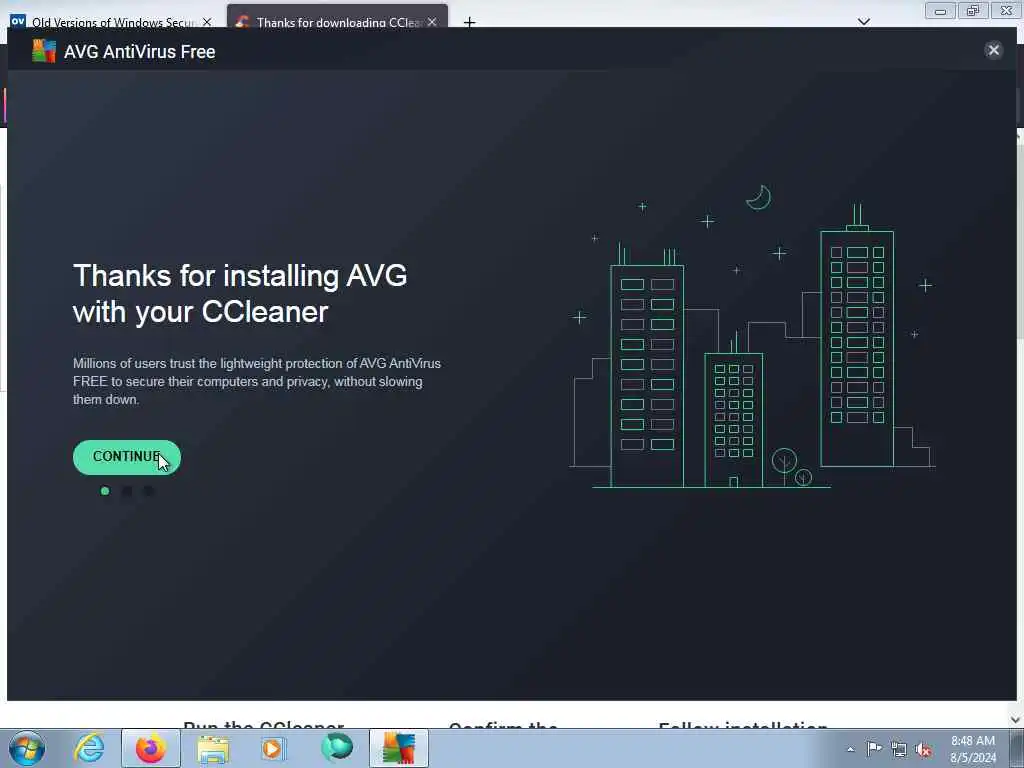Screen dimensions: 1024x768
Task: Click the AVG installer taskbar icon
Action: pyautogui.click(x=398, y=748)
